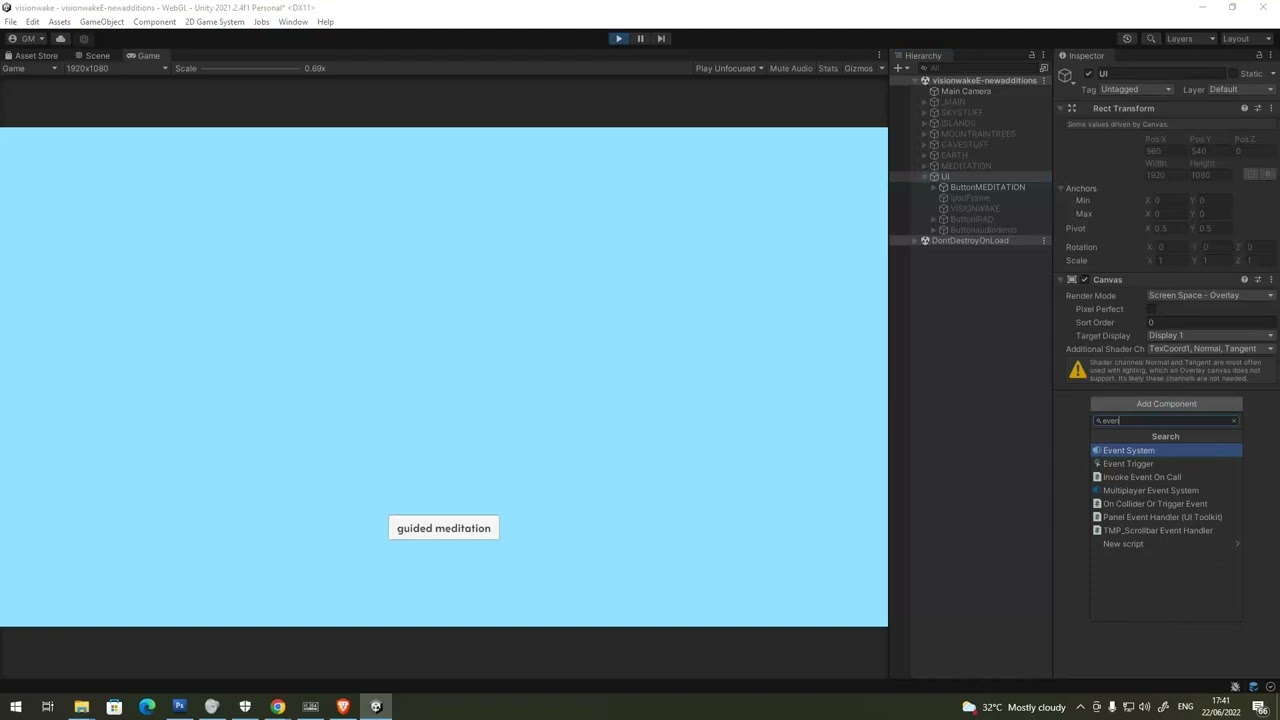Click the Hierarchy search field

click(978, 69)
